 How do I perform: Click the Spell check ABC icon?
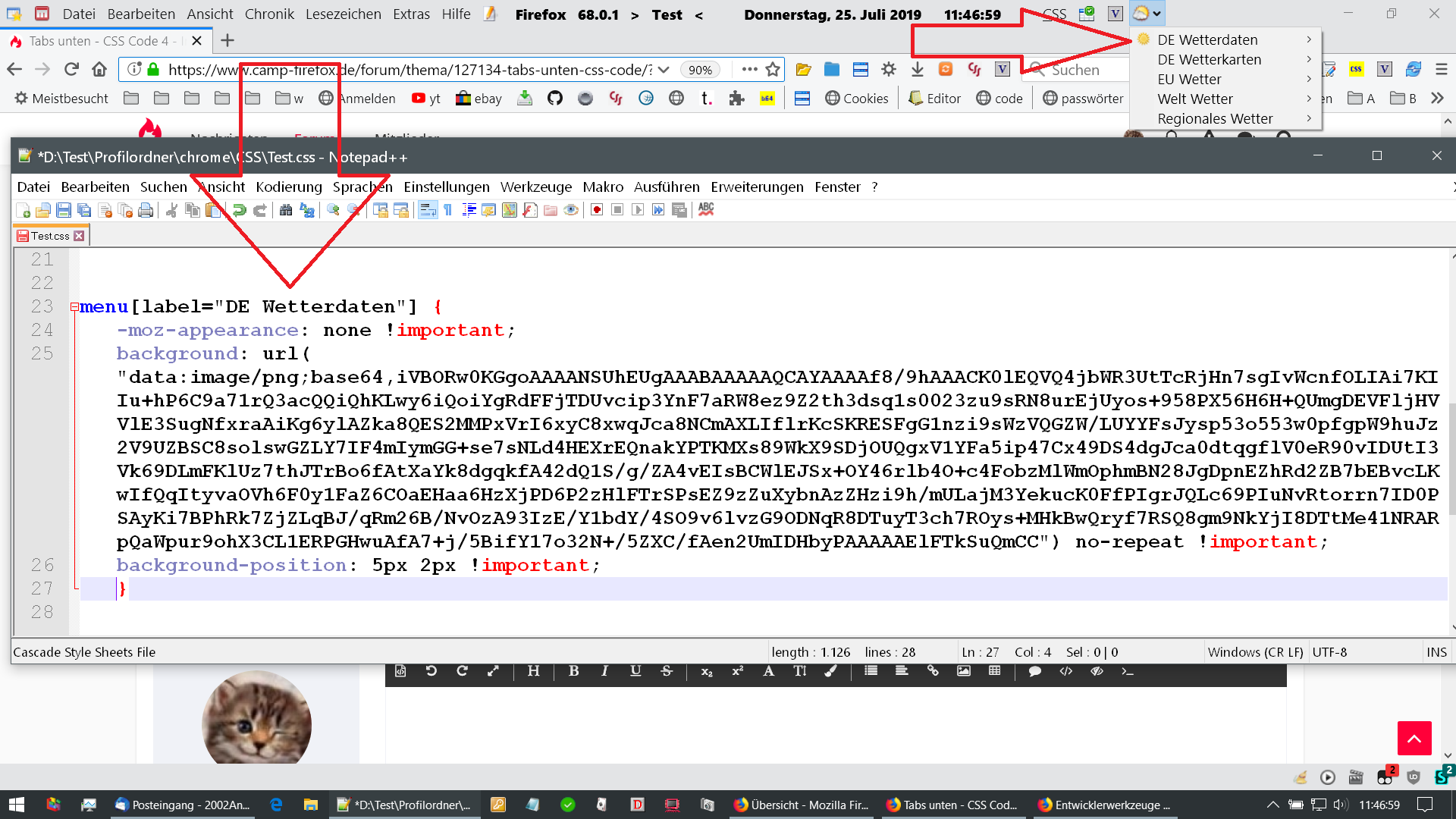[706, 209]
